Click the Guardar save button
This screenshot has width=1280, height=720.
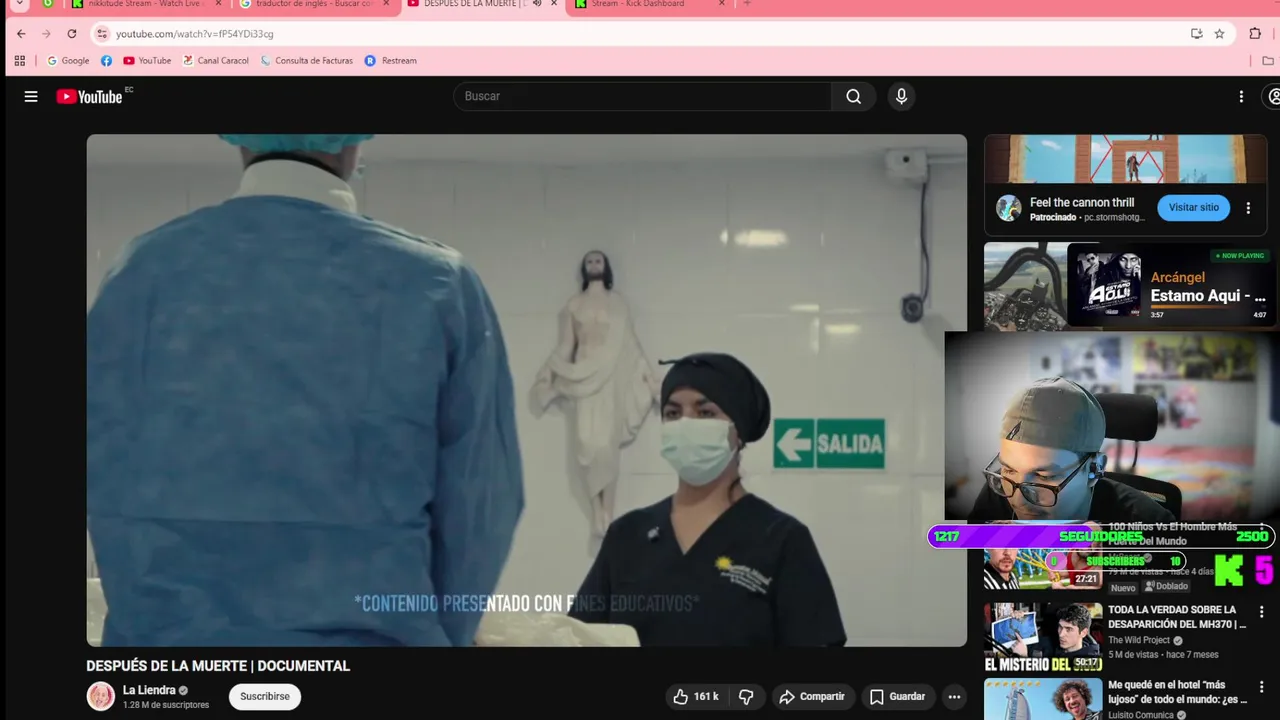pos(897,696)
